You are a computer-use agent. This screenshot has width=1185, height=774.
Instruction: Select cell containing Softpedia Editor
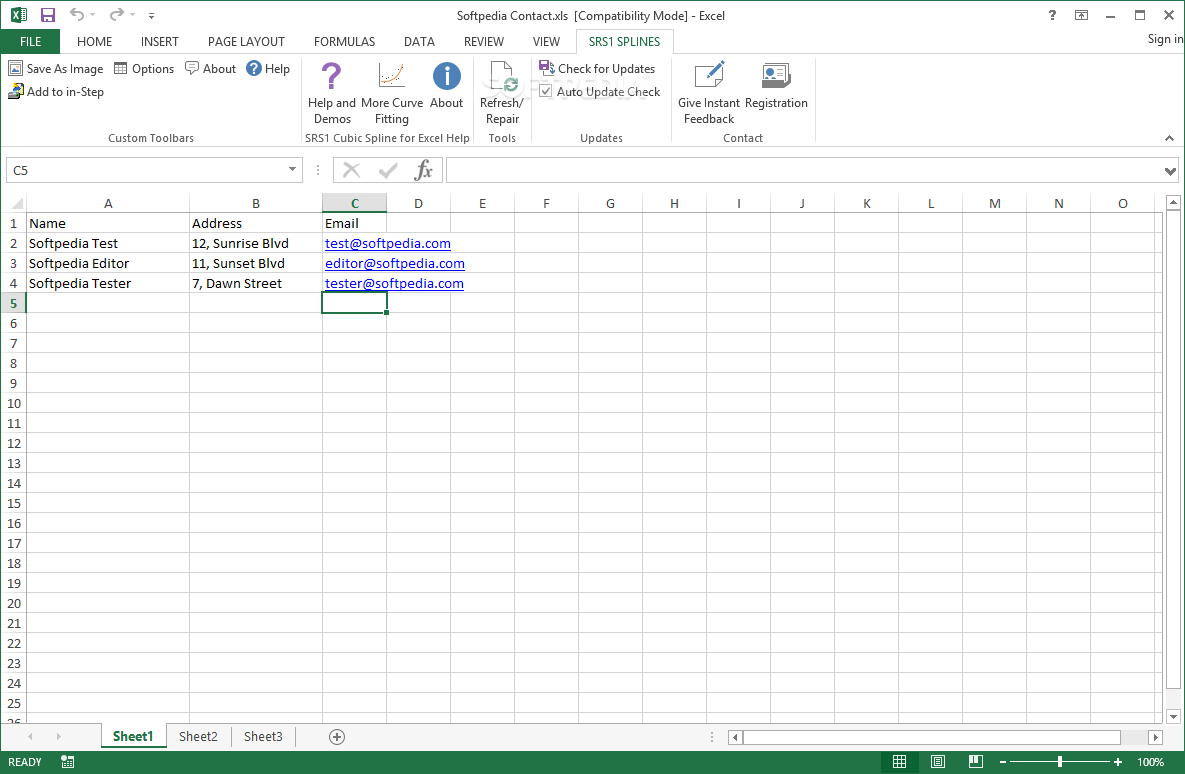107,263
